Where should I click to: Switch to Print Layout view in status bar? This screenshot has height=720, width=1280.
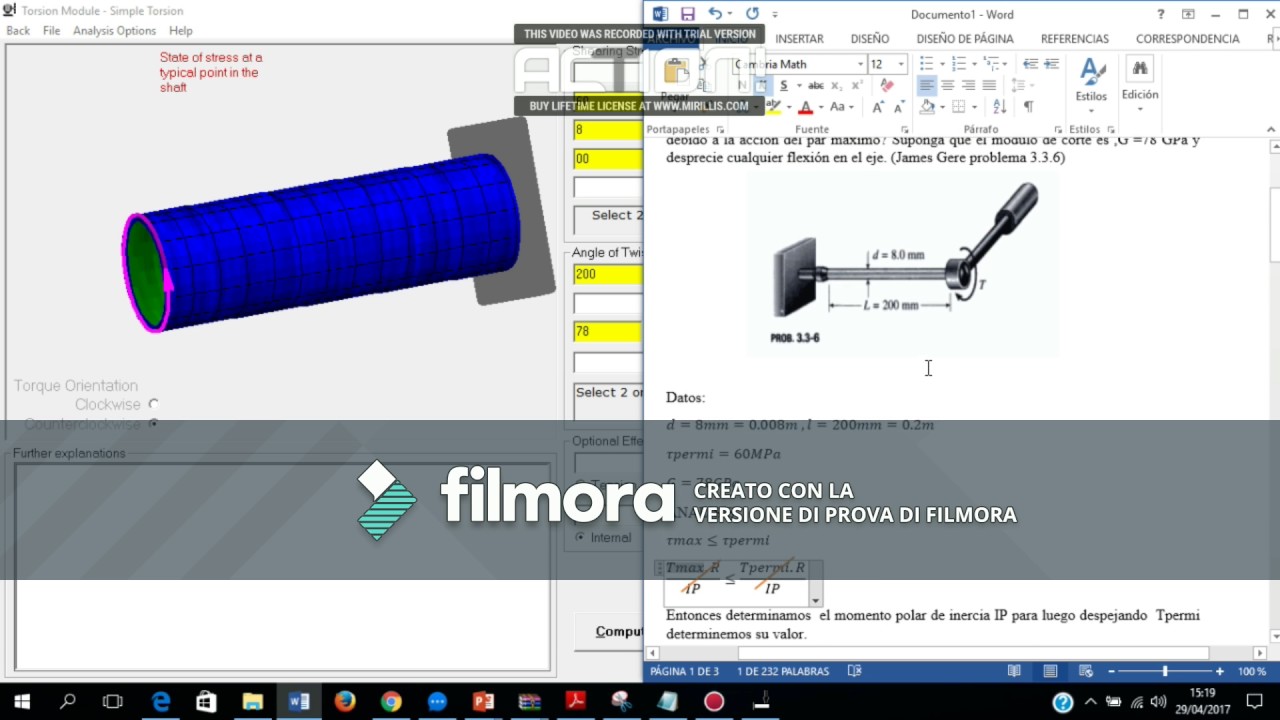click(x=1050, y=671)
